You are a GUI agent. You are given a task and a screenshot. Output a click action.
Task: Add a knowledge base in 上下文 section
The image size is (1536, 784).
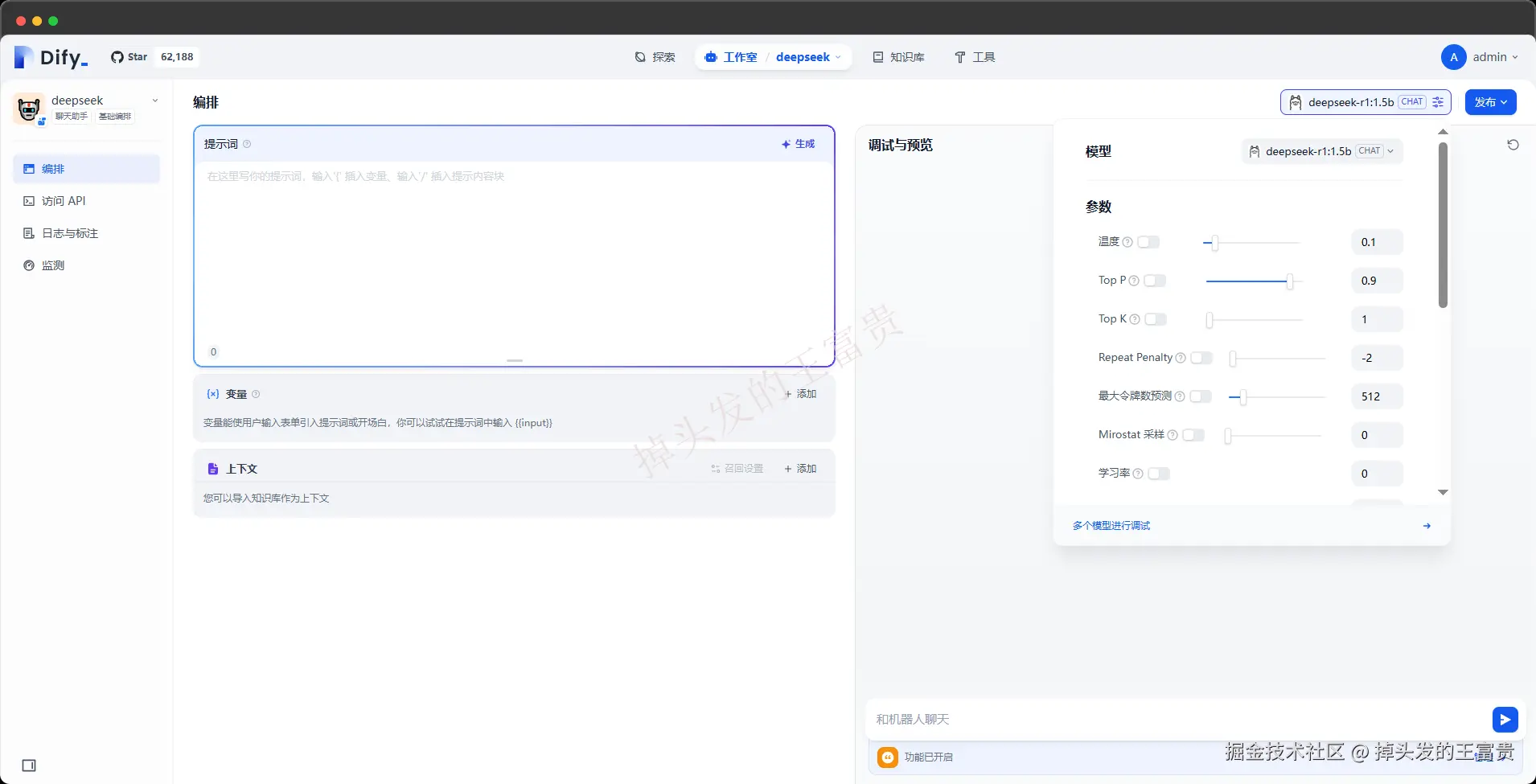[x=800, y=469]
